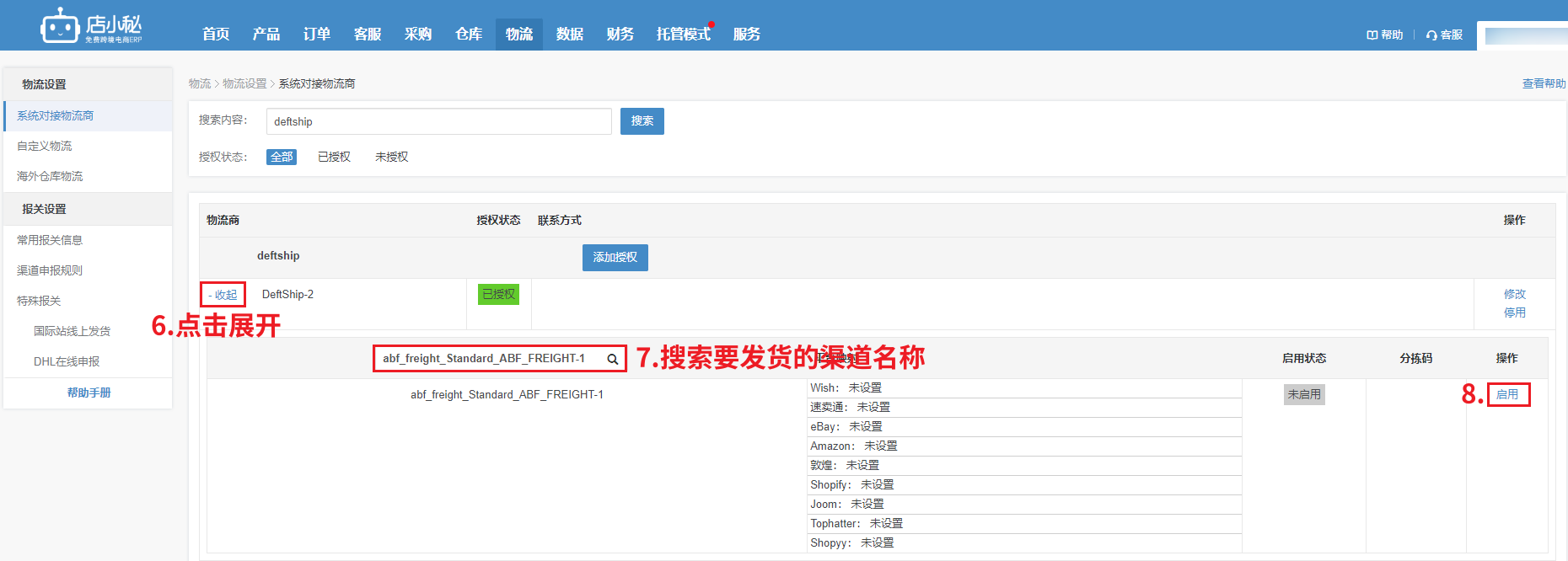Select the 物流 navigation tab
The image size is (1568, 561).
click(x=519, y=34)
